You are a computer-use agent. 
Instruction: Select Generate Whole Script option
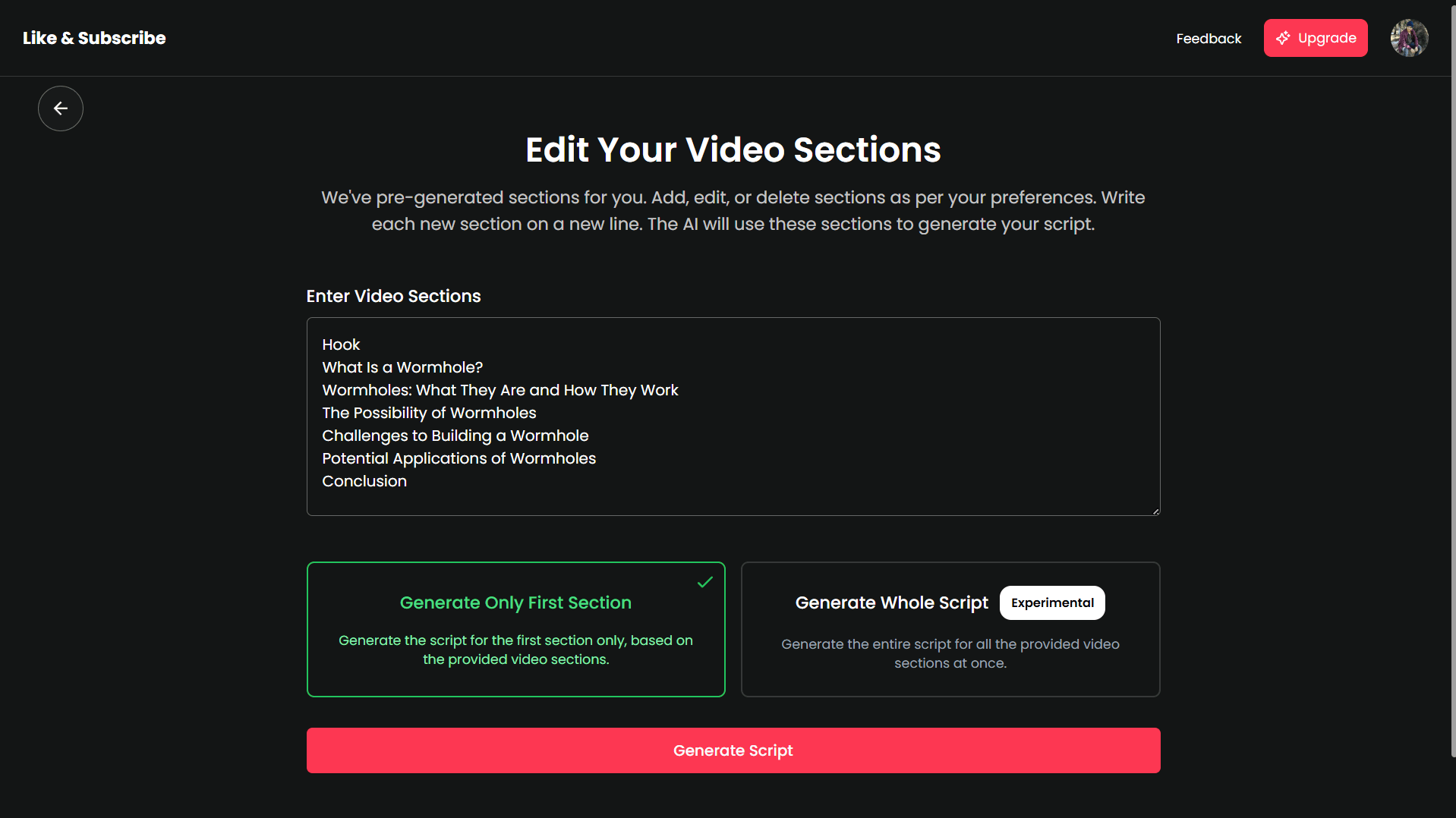pos(950,629)
